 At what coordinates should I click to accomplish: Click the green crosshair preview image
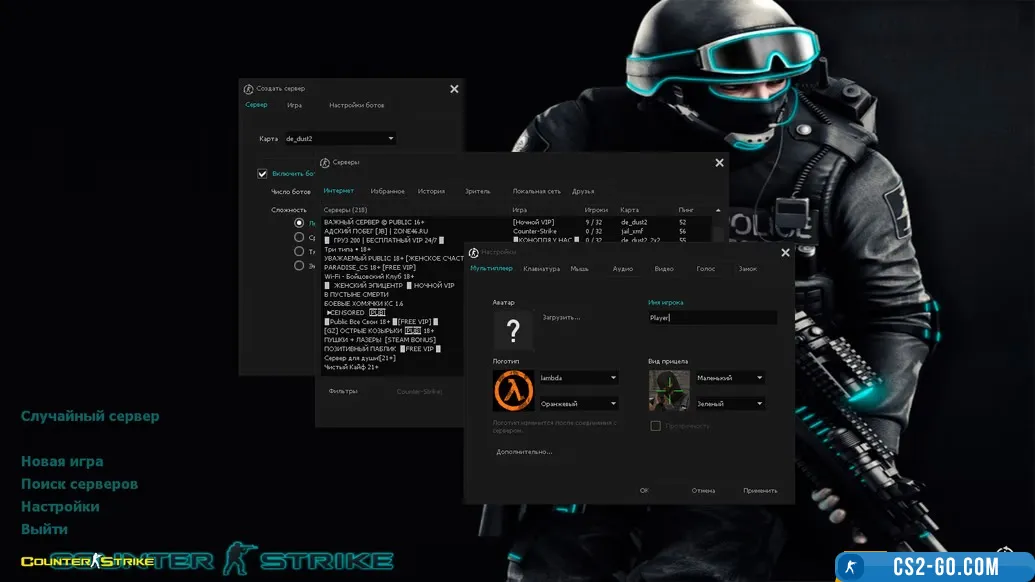point(669,390)
